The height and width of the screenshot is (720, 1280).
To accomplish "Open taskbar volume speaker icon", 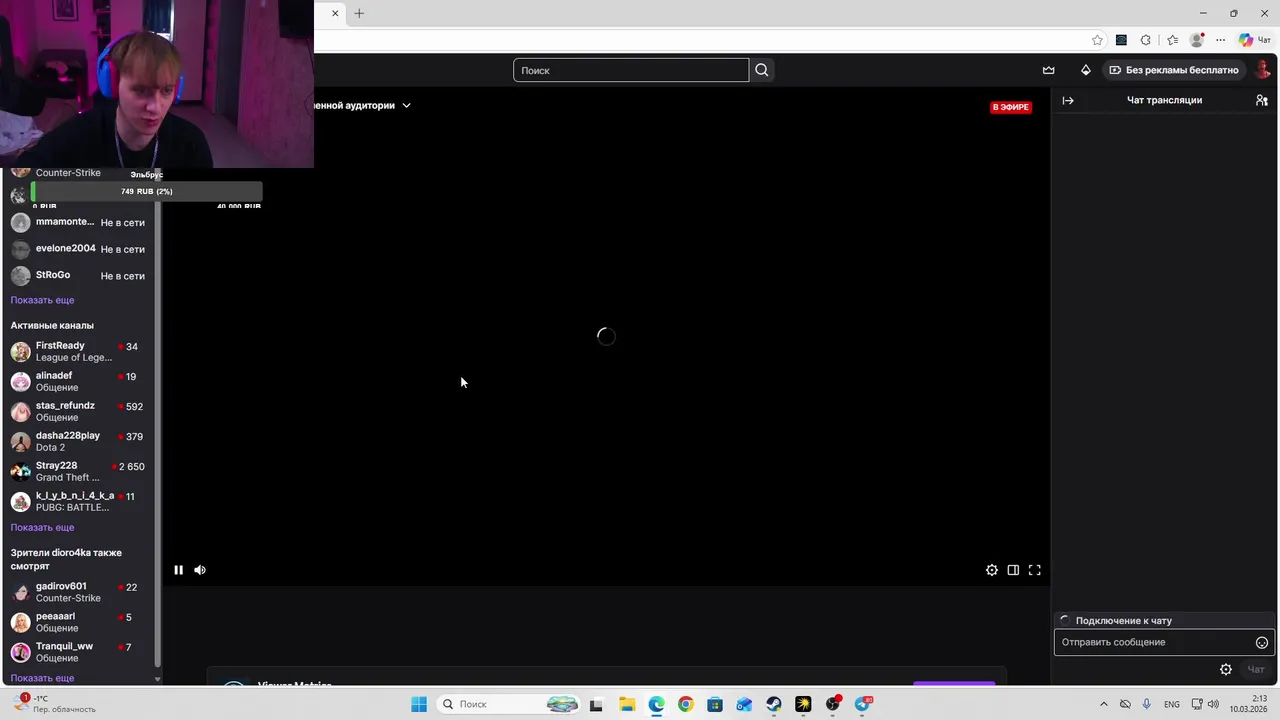I will tap(1213, 704).
